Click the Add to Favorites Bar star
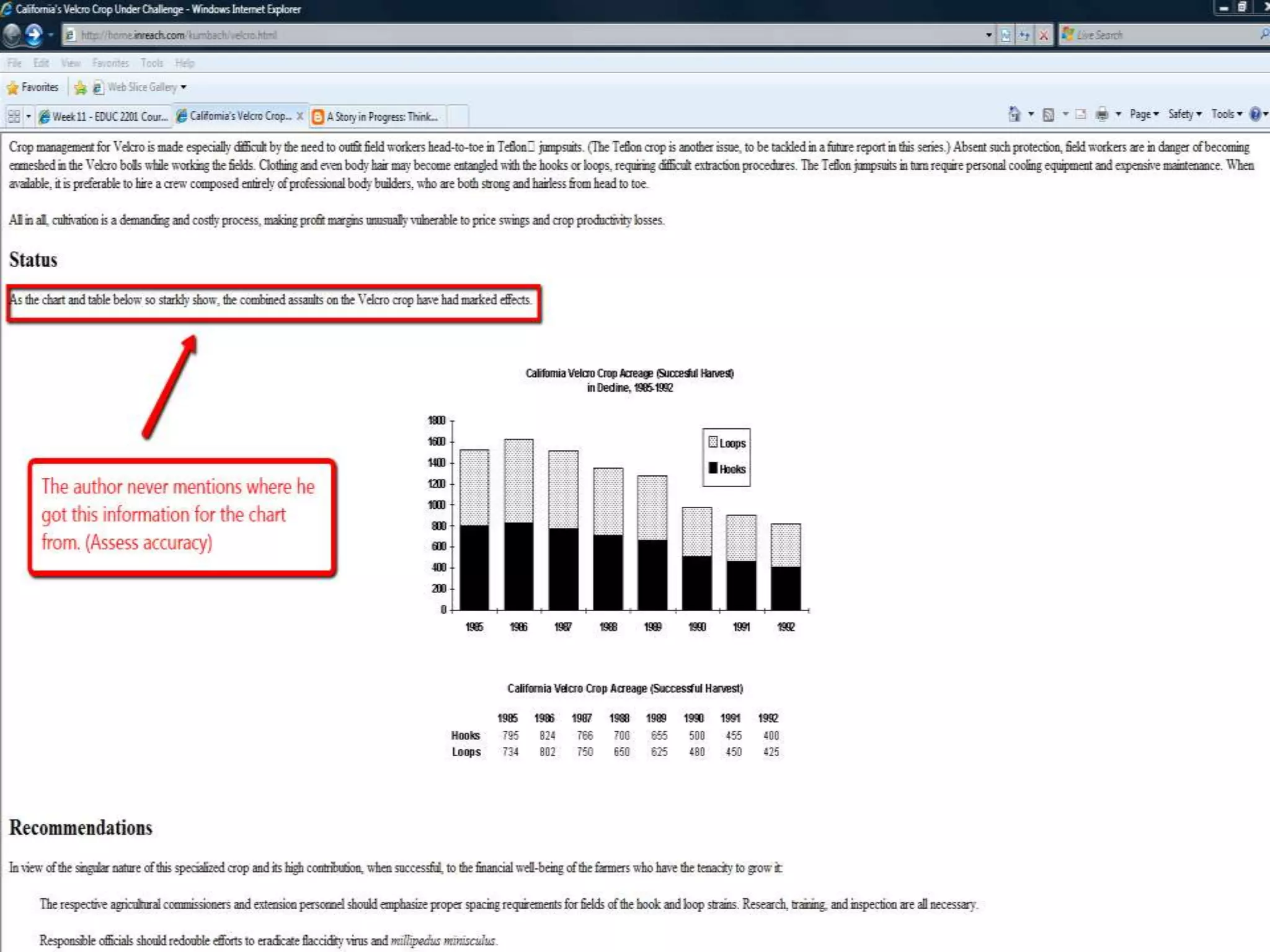Viewport: 1270px width, 952px height. (80, 88)
